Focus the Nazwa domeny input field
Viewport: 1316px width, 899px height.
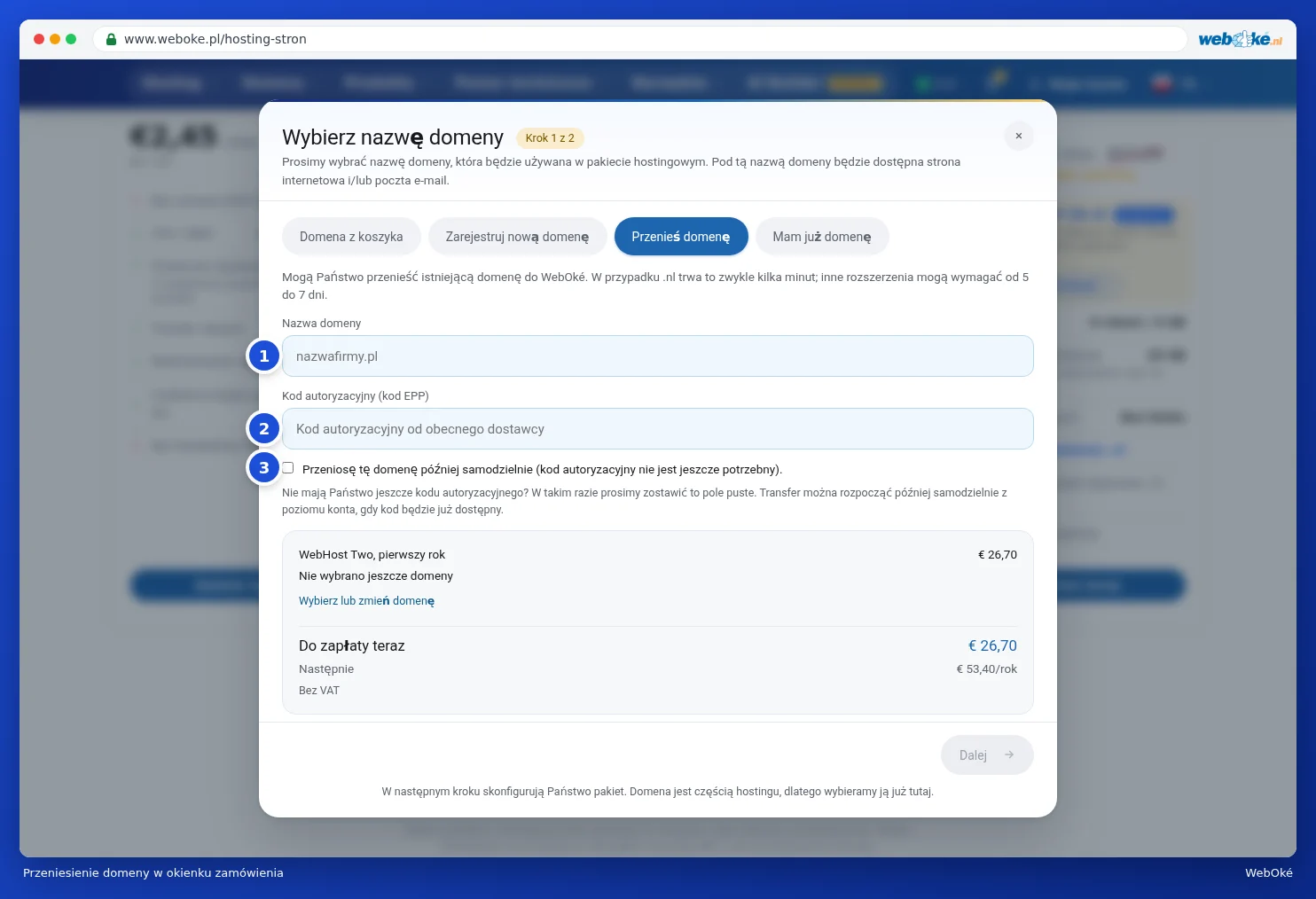click(x=658, y=356)
